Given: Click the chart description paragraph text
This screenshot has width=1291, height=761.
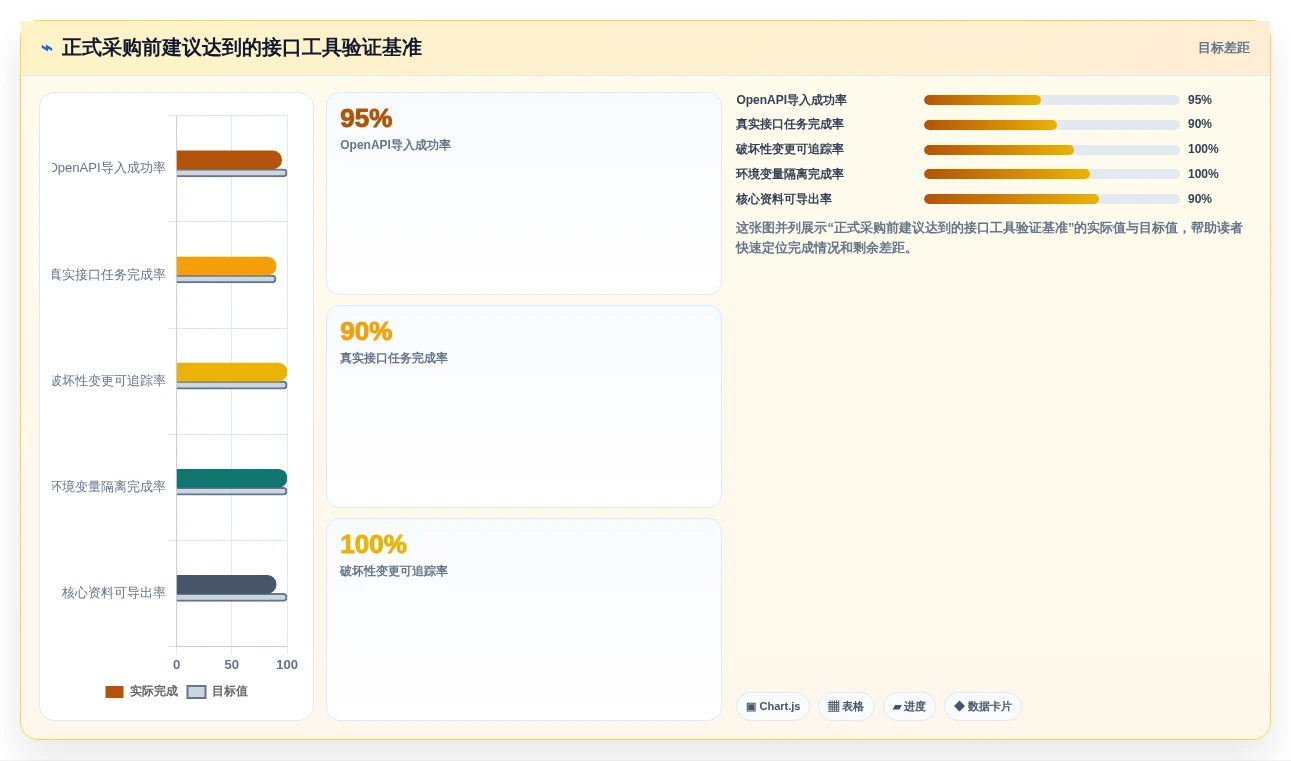Looking at the screenshot, I should (x=990, y=238).
